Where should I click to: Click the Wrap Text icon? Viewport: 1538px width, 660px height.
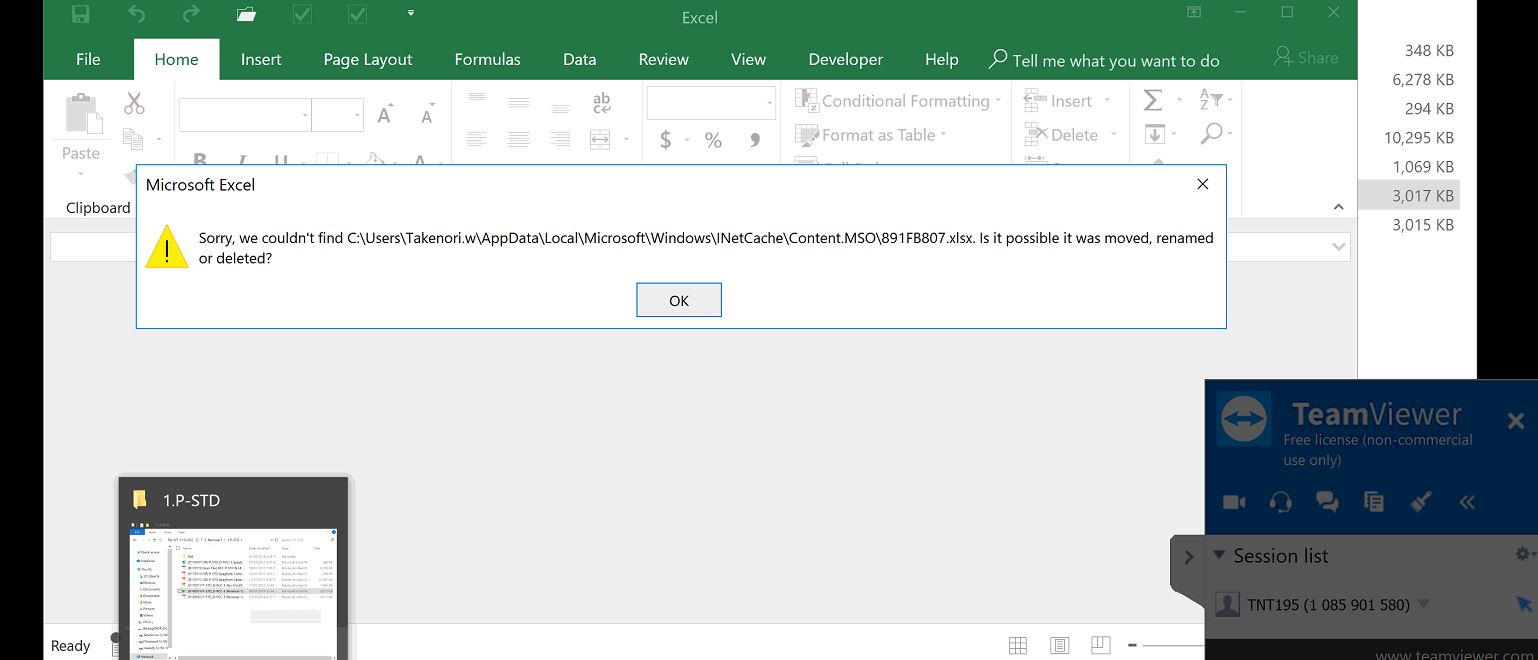pos(601,102)
